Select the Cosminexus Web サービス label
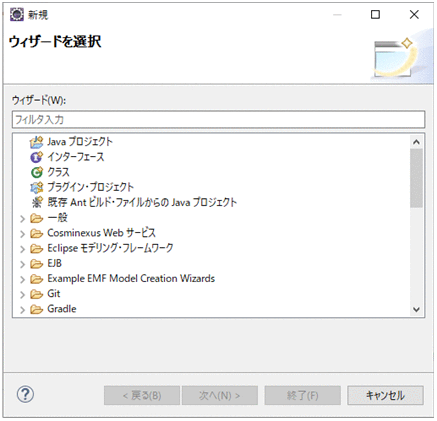 point(101,233)
